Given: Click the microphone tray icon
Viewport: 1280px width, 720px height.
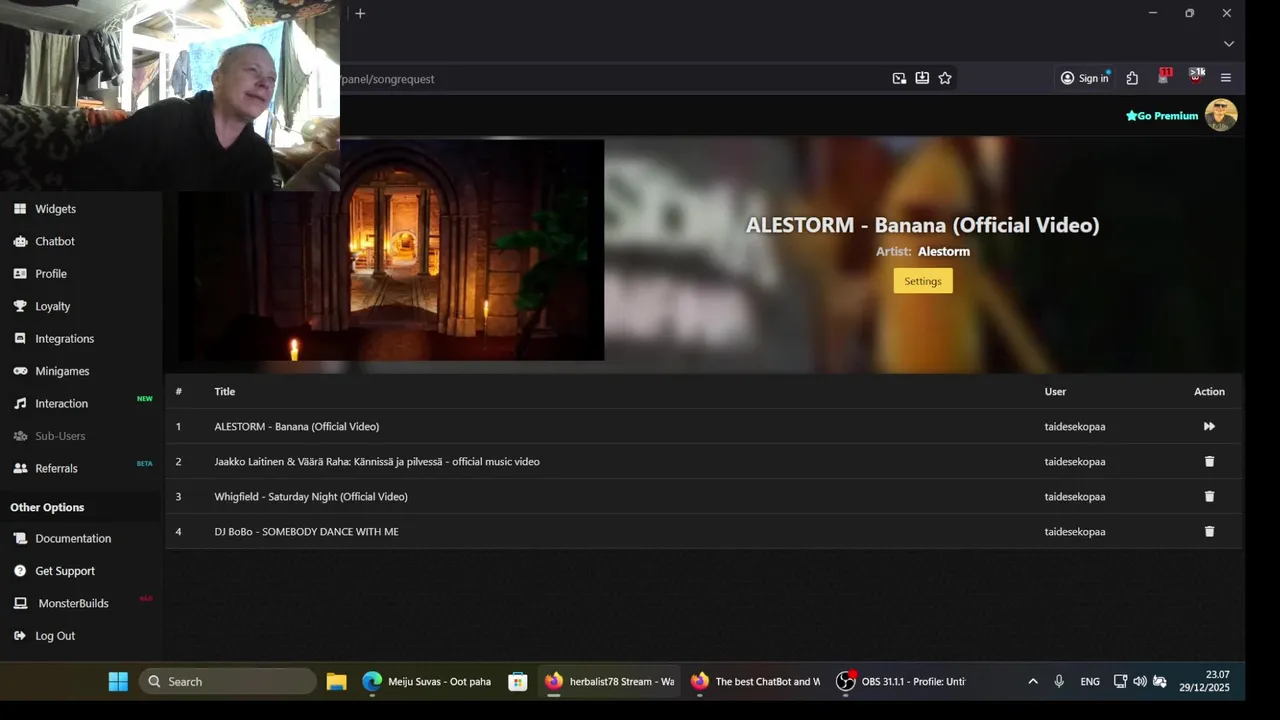Looking at the screenshot, I should (x=1059, y=681).
